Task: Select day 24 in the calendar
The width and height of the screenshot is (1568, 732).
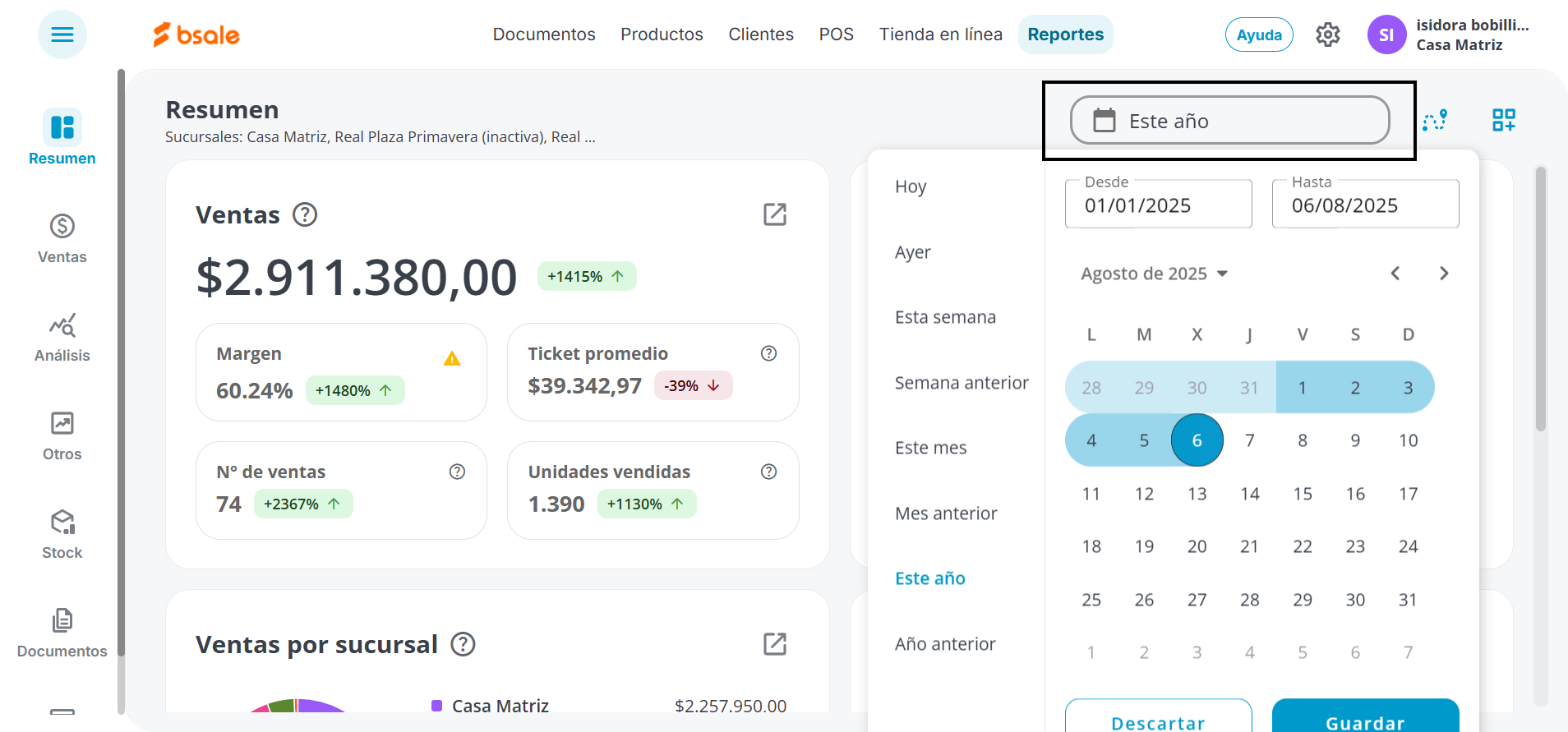Action: point(1409,546)
